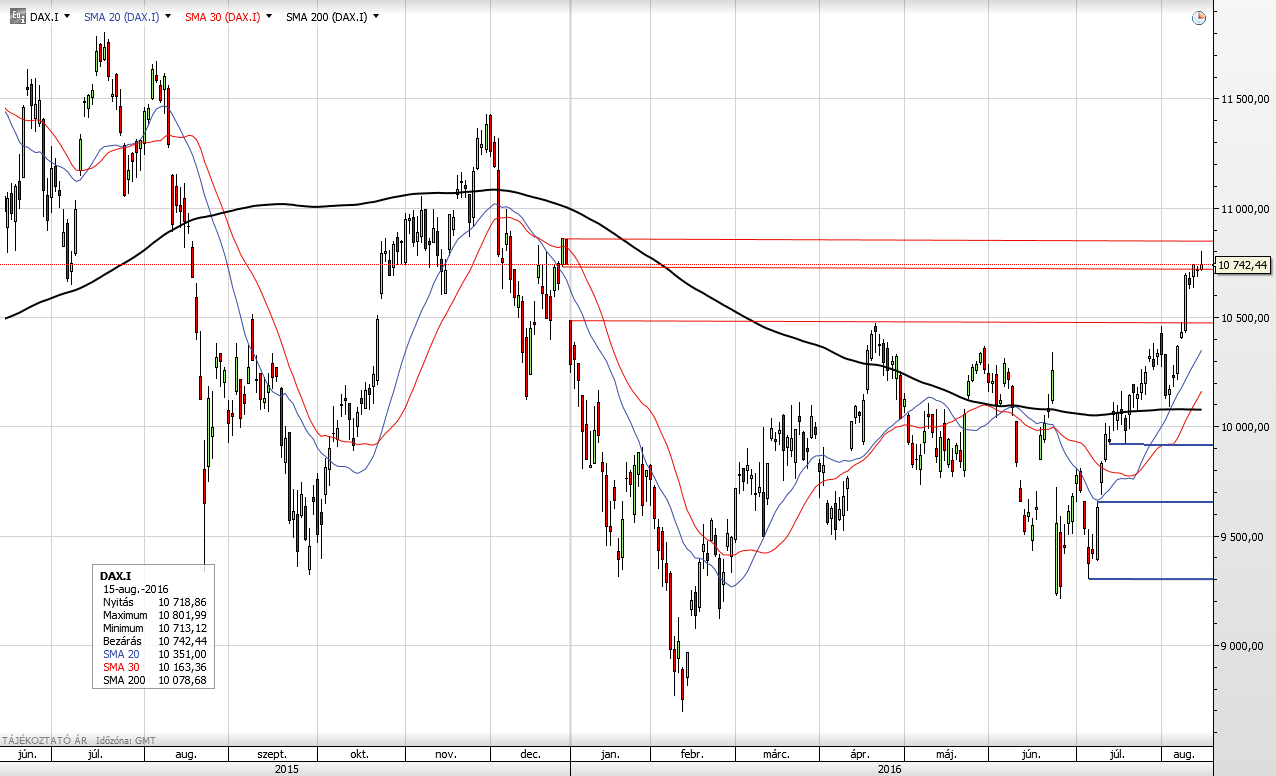Click the máj. month label on time axis
The width and height of the screenshot is (1276, 776).
tap(947, 754)
